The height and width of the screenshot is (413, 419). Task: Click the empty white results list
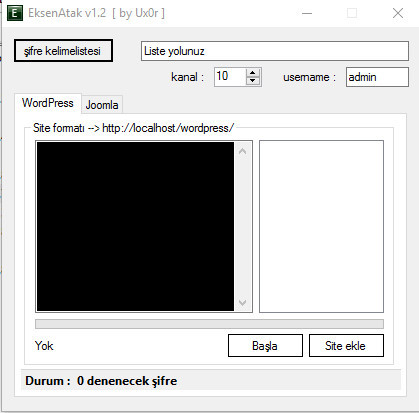click(x=321, y=226)
